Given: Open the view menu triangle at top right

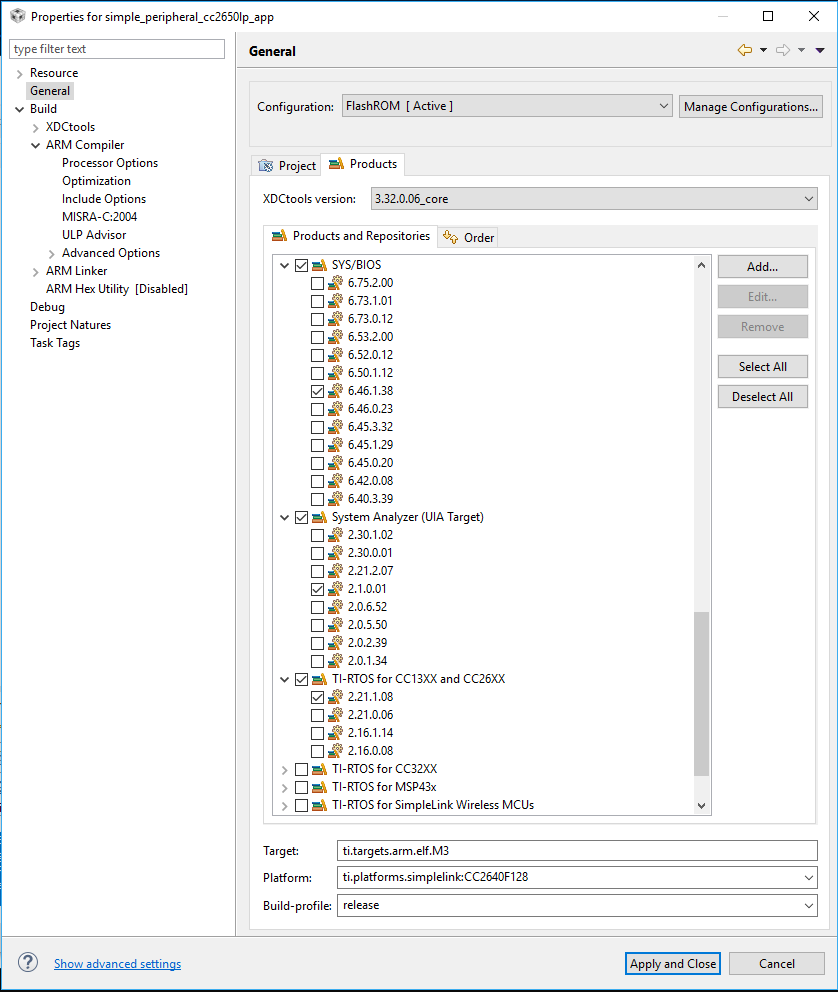Looking at the screenshot, I should 820,50.
